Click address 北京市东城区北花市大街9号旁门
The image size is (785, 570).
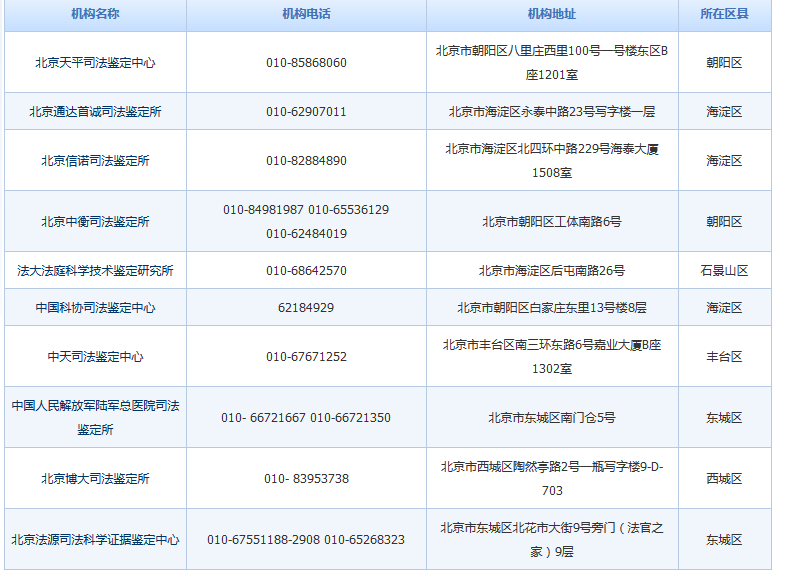[552, 540]
